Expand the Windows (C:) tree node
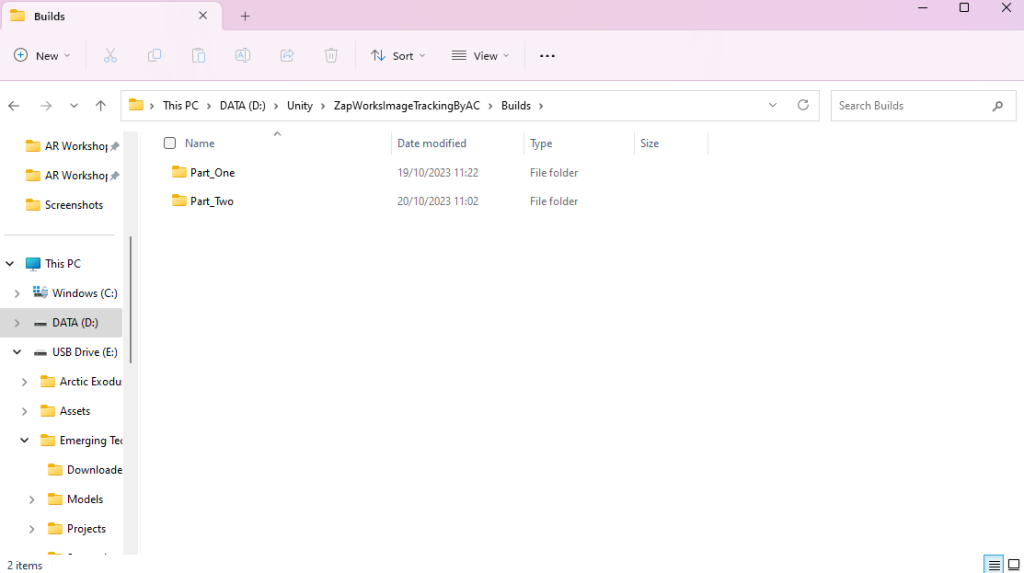 (x=17, y=293)
